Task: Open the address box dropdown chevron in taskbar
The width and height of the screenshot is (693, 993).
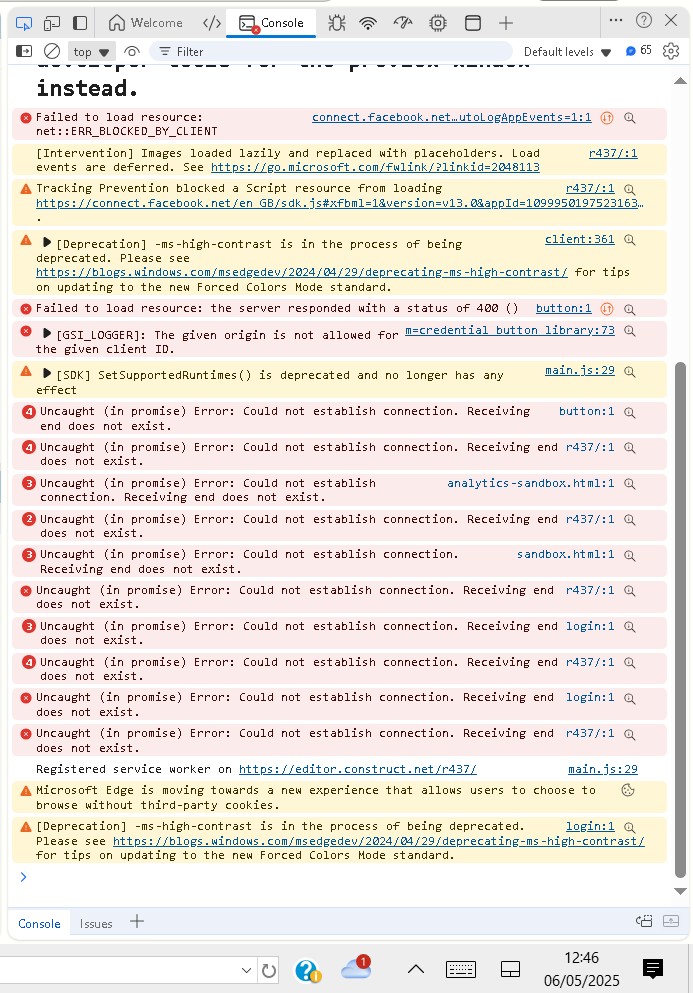Action: pyautogui.click(x=246, y=970)
